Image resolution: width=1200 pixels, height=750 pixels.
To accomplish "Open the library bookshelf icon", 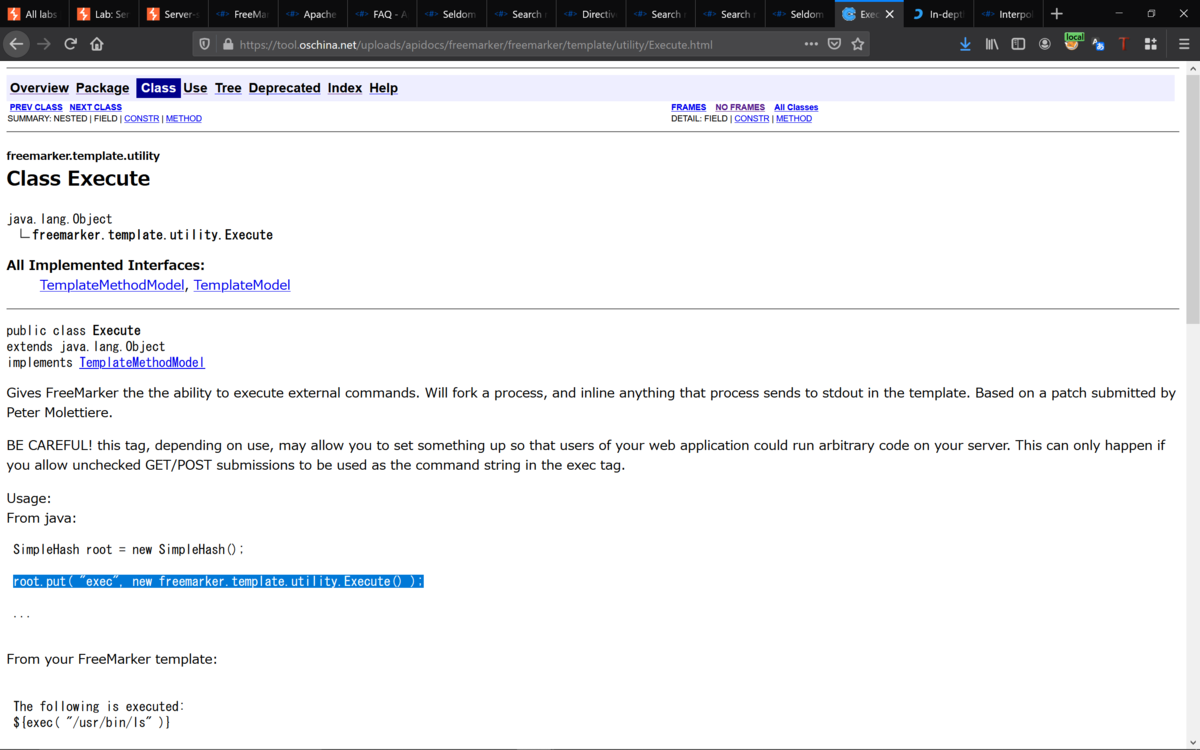I will pyautogui.click(x=992, y=44).
